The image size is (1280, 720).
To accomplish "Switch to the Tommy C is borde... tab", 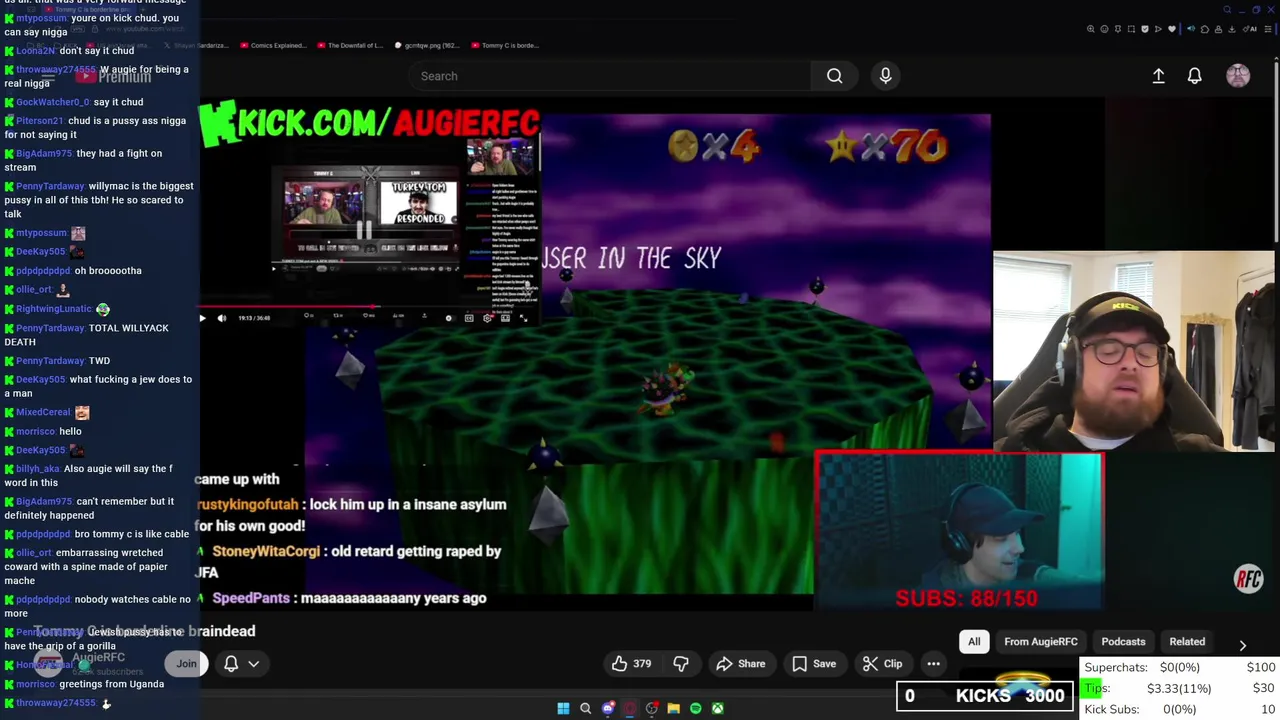I will click(505, 45).
